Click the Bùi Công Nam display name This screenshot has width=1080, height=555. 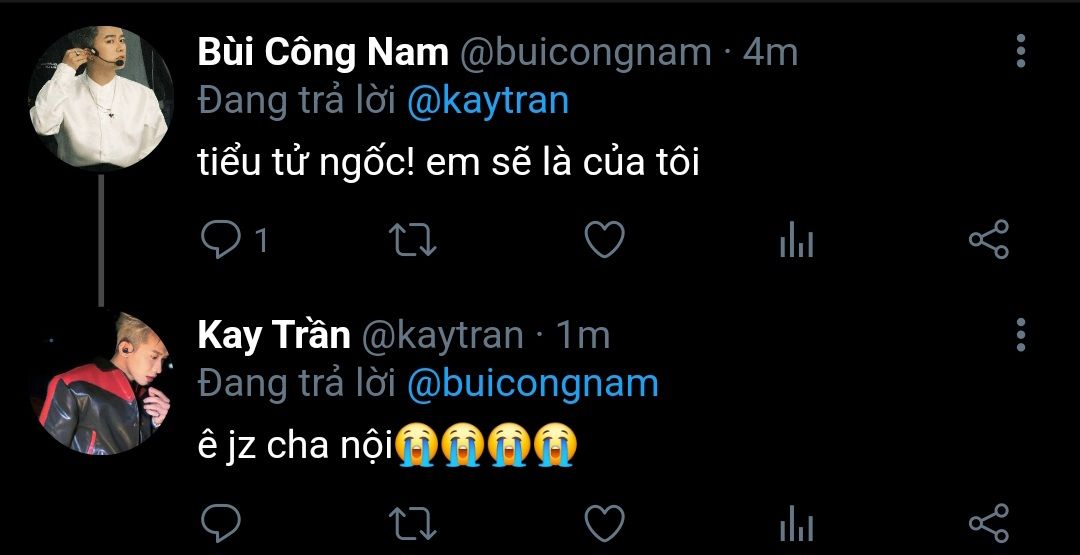pyautogui.click(x=323, y=52)
